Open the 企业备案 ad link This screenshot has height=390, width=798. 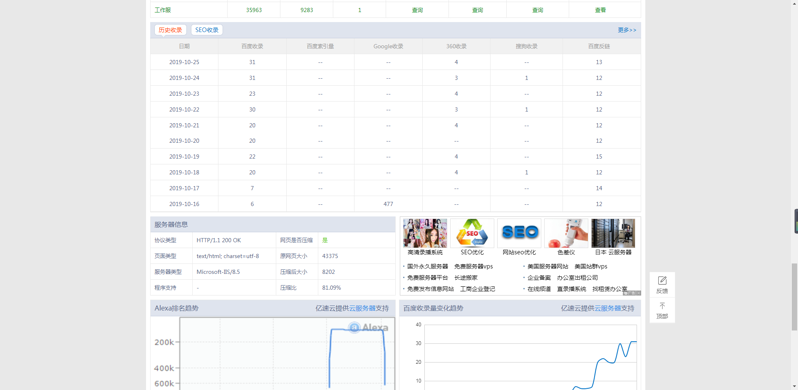[x=539, y=278]
